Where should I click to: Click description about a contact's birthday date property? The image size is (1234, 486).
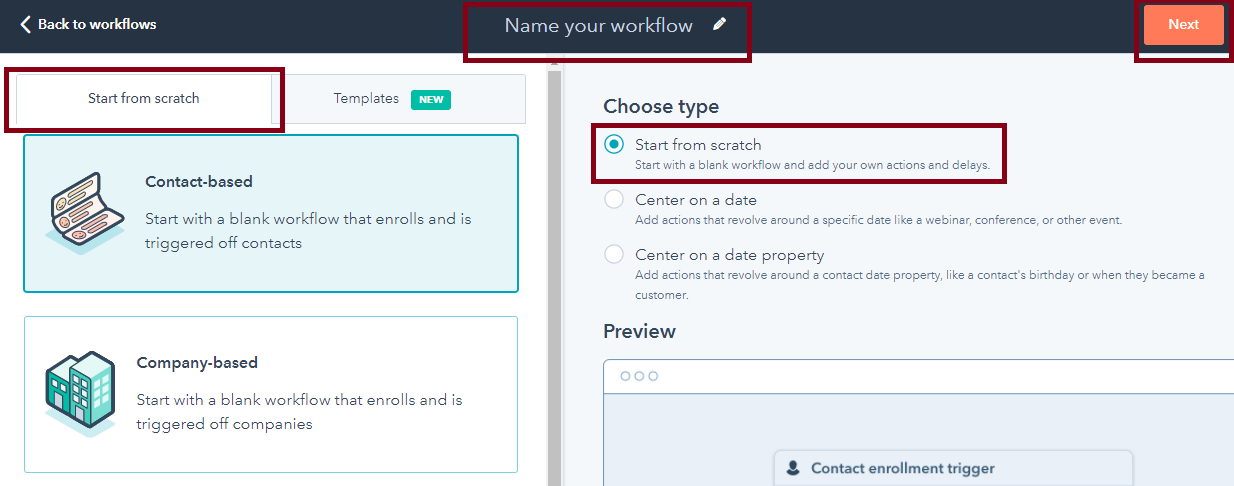coord(920,285)
